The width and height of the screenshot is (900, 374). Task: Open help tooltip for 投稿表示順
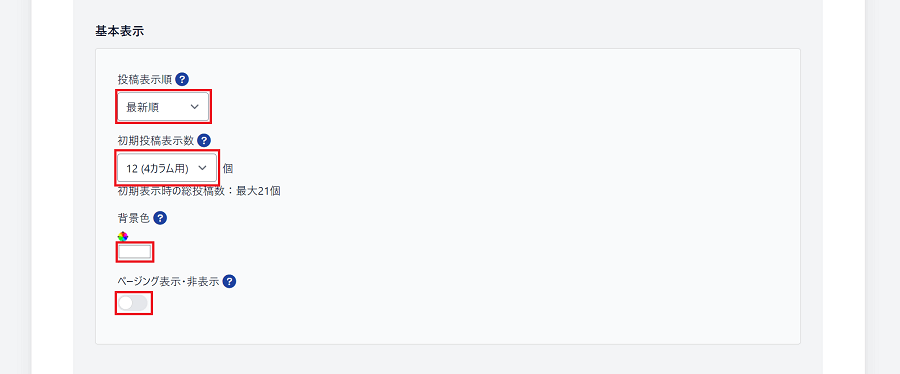coord(182,79)
